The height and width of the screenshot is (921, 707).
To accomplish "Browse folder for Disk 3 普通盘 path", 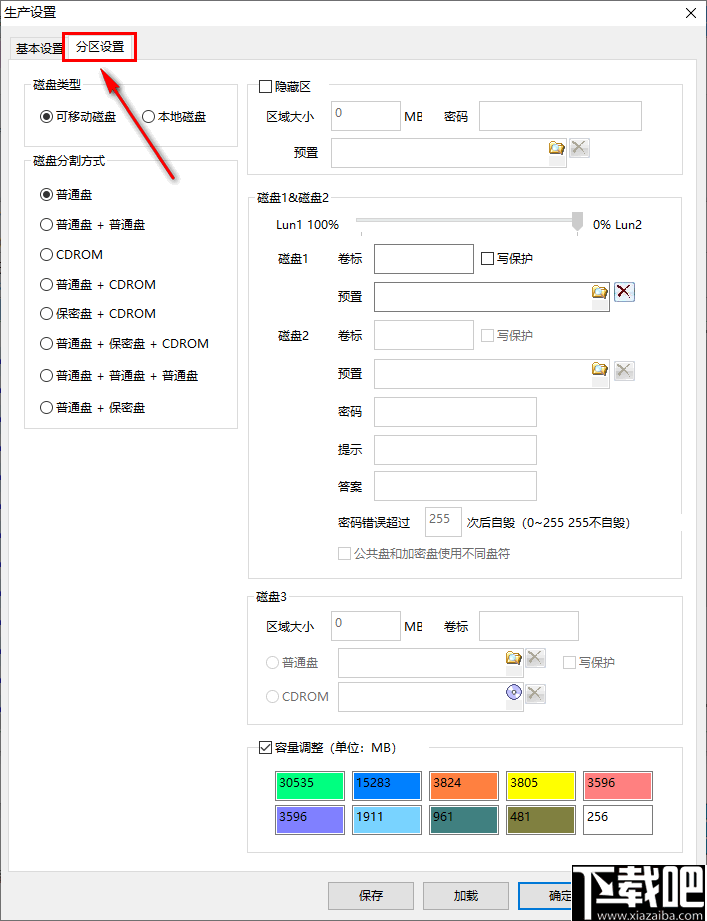I will pos(514,658).
